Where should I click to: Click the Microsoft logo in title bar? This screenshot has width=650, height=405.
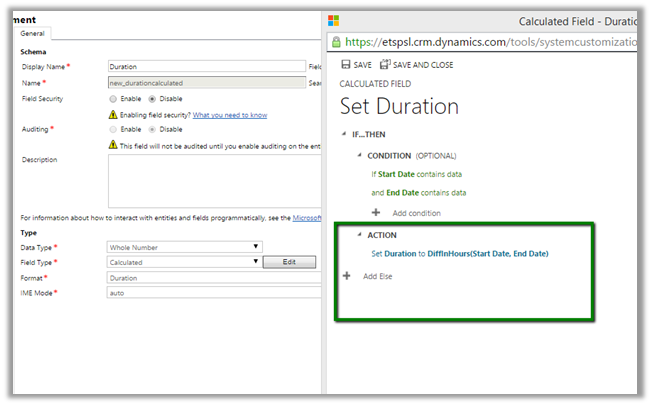pos(334,20)
